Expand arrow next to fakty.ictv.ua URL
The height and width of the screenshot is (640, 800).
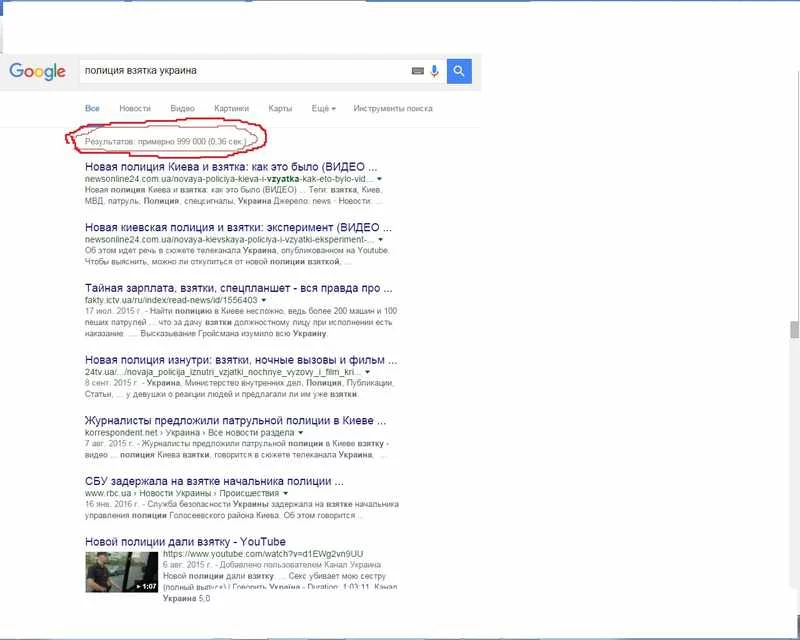263,300
